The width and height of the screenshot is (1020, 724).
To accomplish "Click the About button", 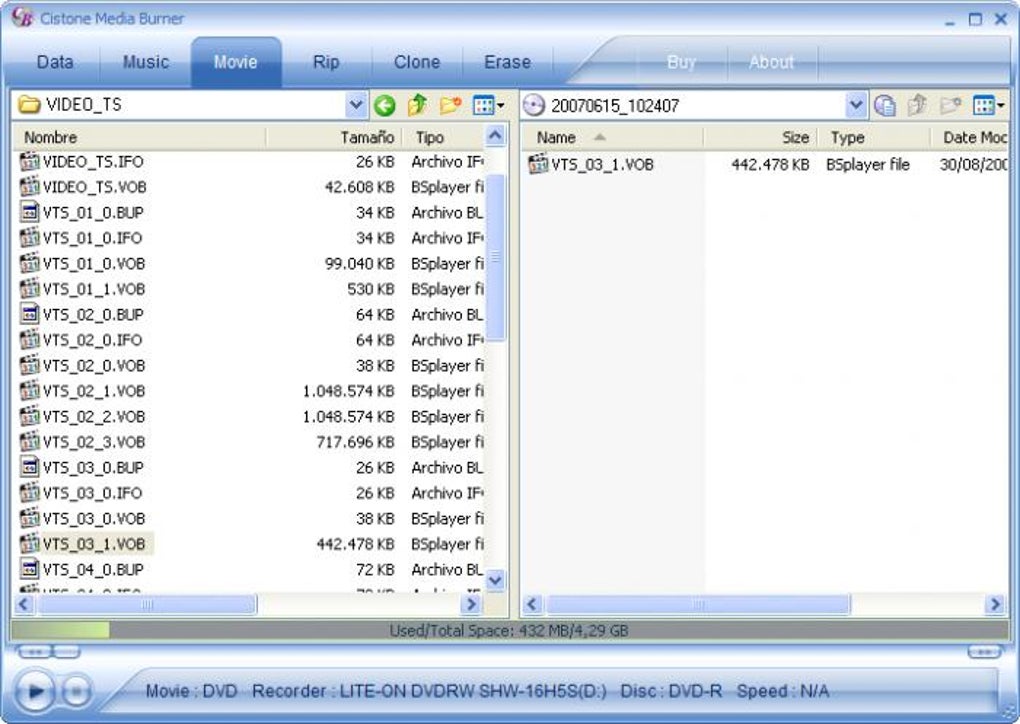I will click(x=771, y=62).
